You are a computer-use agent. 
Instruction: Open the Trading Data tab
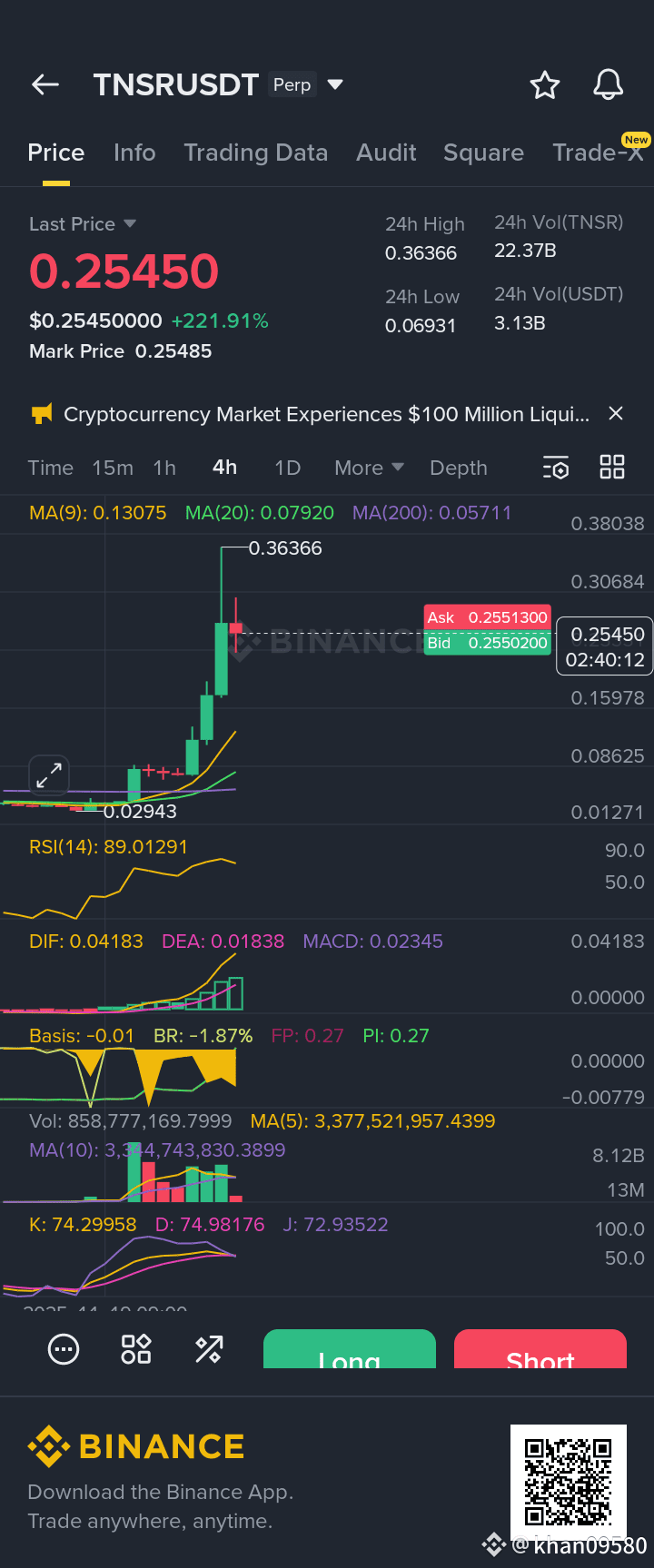(256, 153)
